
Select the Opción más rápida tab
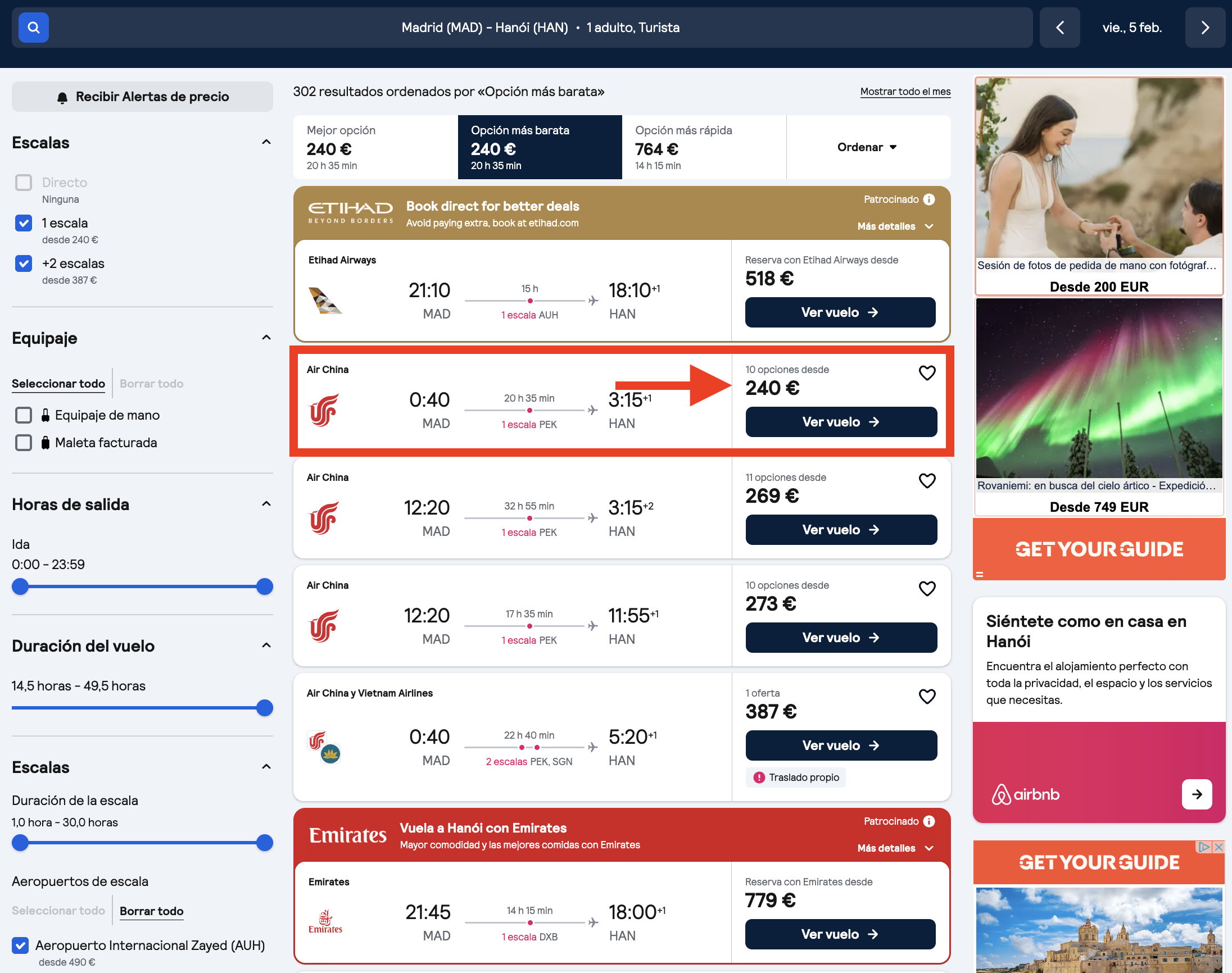(704, 147)
